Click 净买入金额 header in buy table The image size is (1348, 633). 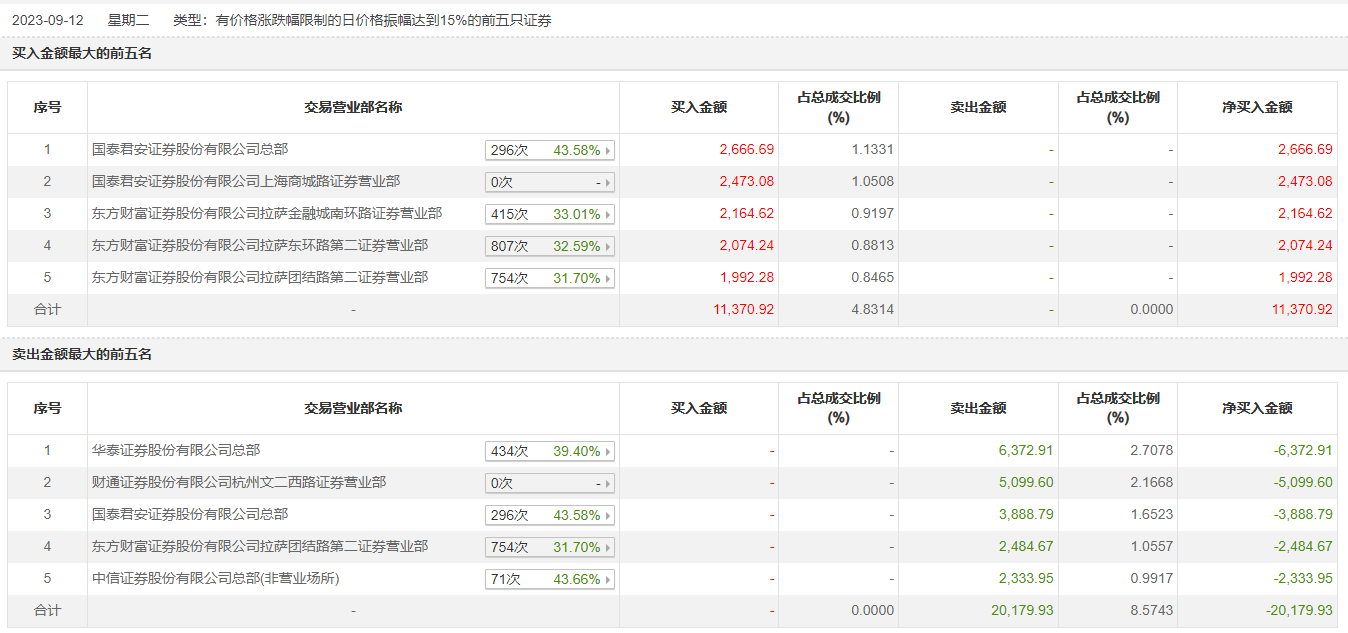(x=1257, y=107)
